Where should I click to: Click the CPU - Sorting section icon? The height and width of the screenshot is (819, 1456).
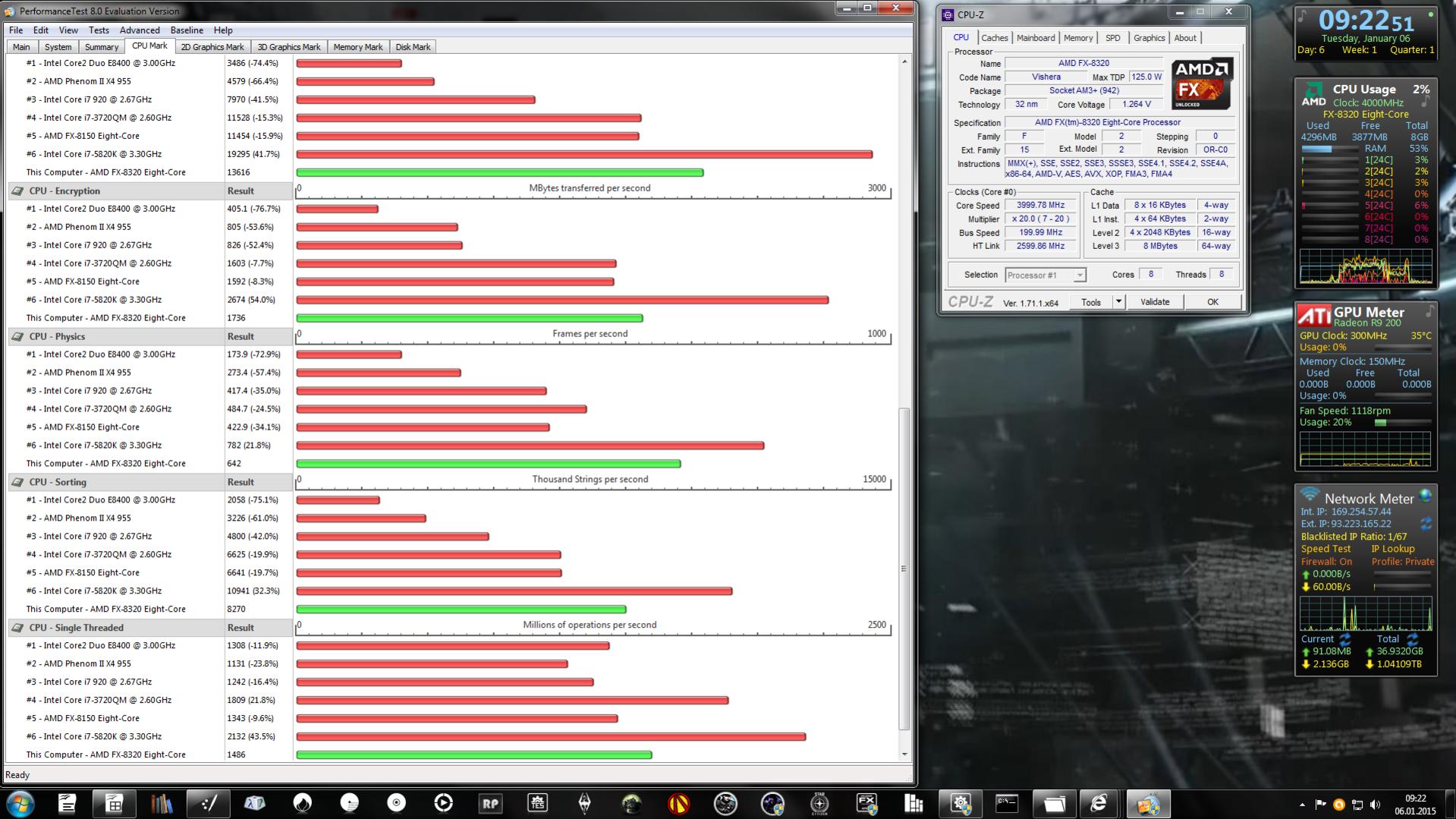pos(17,483)
